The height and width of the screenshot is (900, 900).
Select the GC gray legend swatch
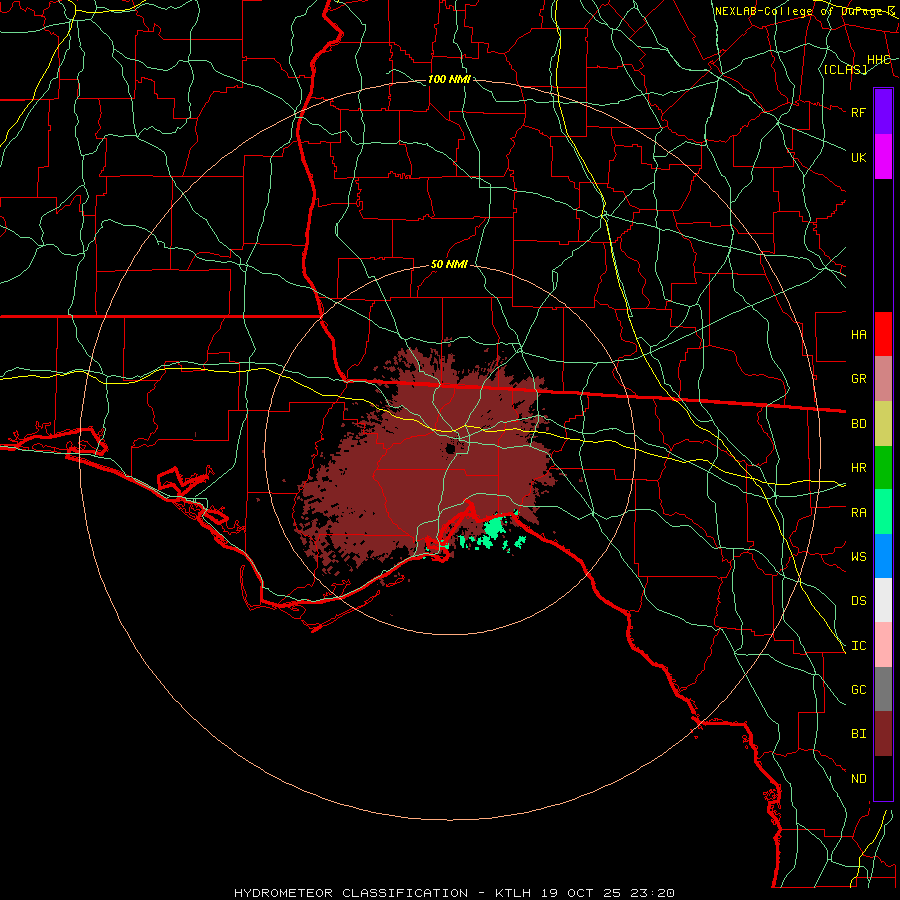(x=883, y=689)
